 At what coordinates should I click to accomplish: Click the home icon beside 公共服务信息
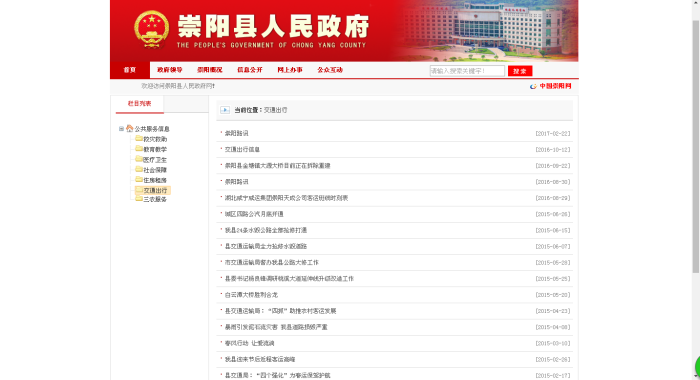coord(129,129)
